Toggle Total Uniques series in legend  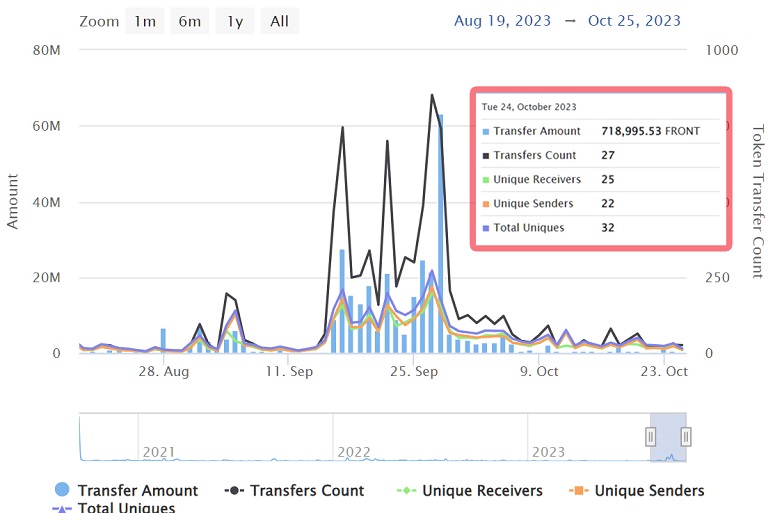click(114, 507)
